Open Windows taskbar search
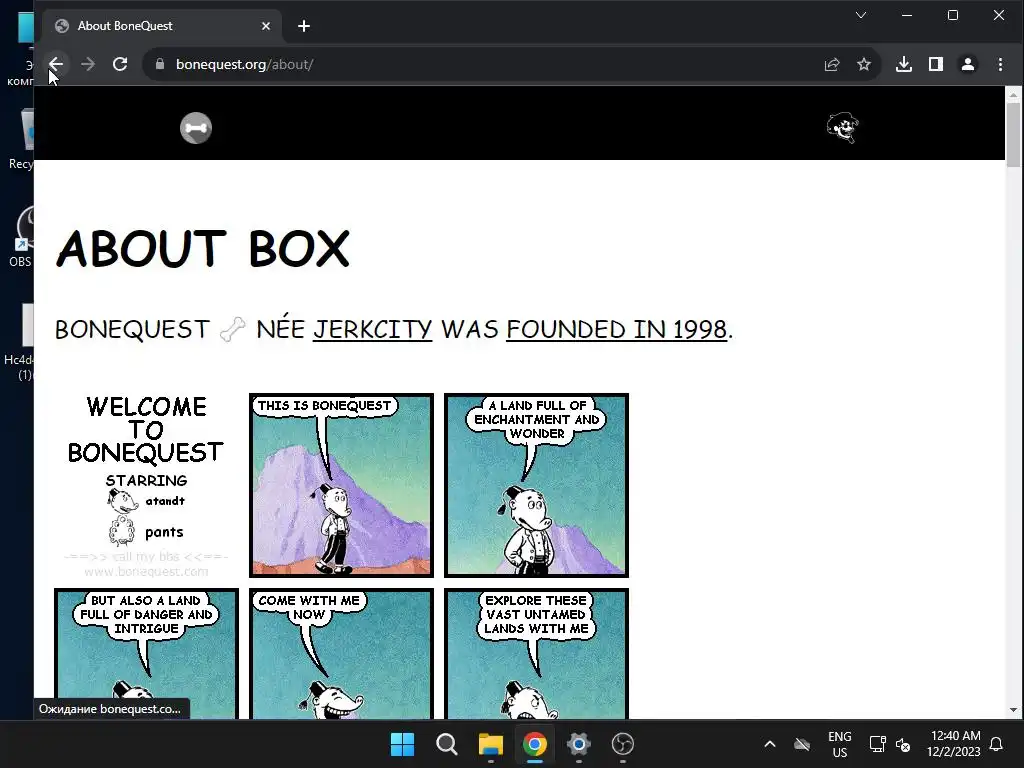The height and width of the screenshot is (768, 1024). point(447,744)
